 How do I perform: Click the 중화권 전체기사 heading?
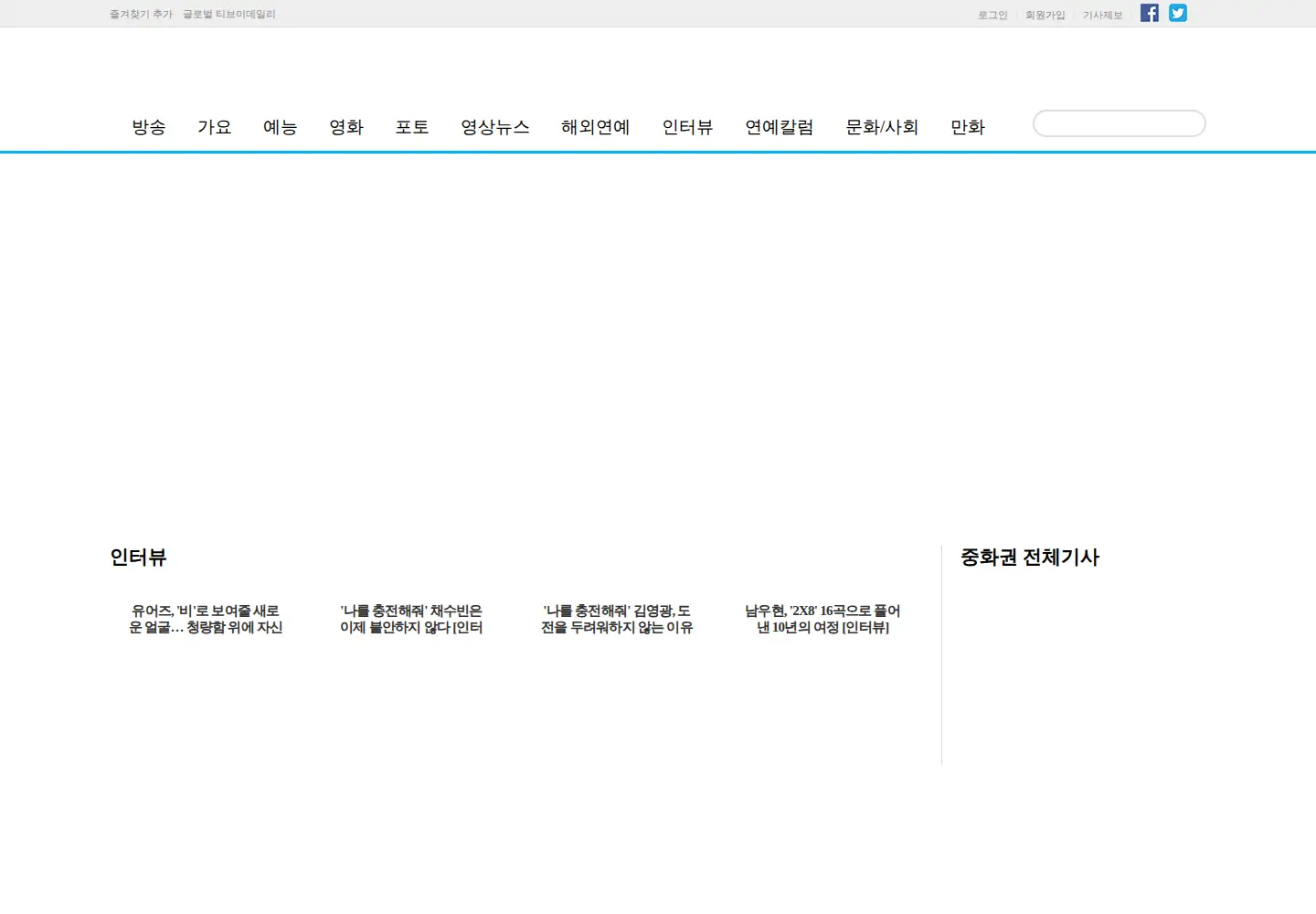pyautogui.click(x=1030, y=558)
